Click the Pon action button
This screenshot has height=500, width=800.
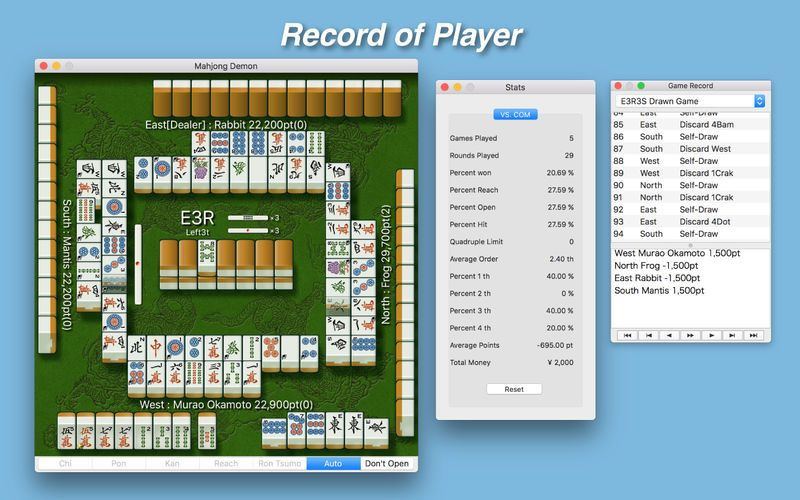click(118, 463)
